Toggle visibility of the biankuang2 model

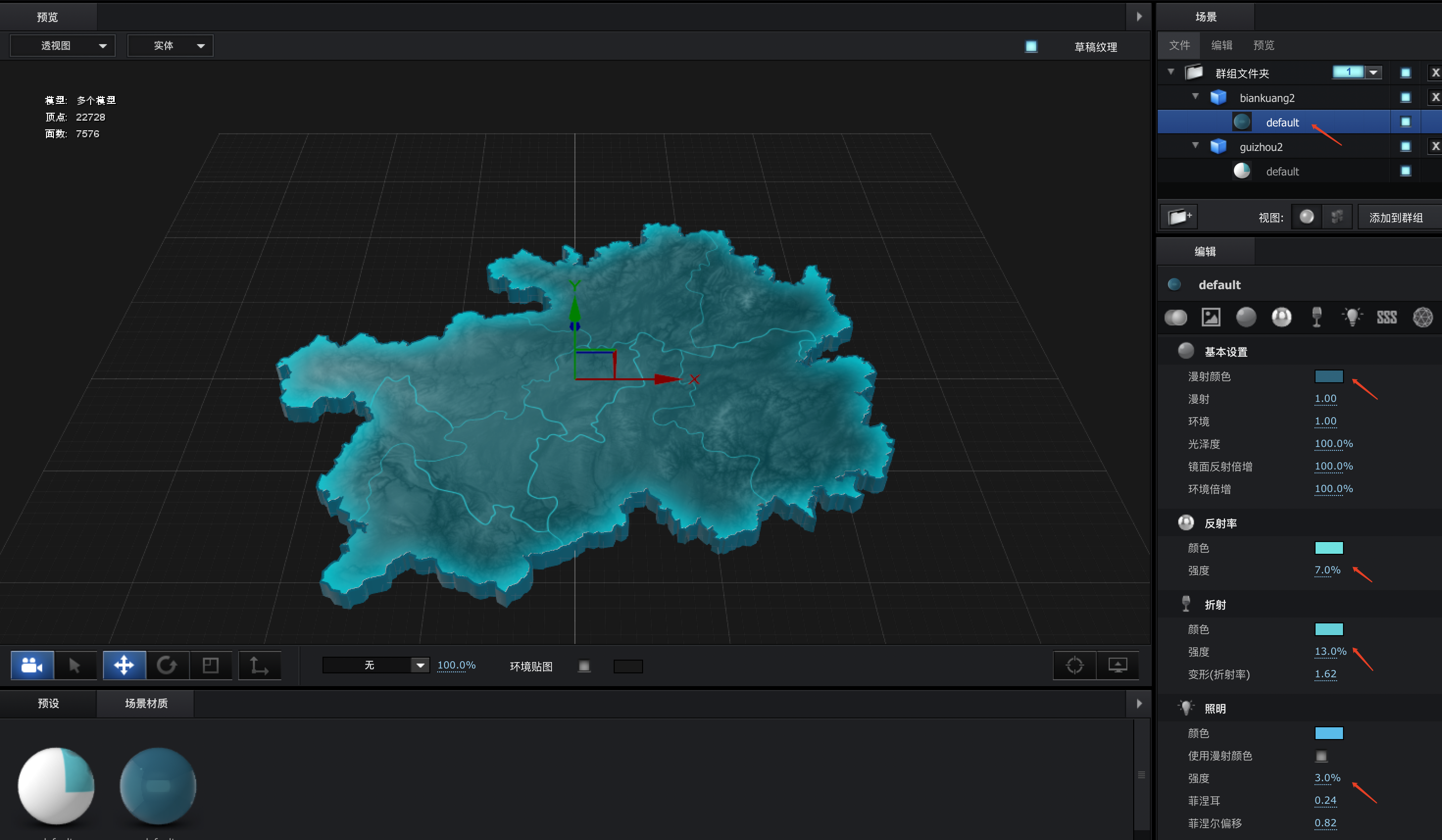[1405, 98]
